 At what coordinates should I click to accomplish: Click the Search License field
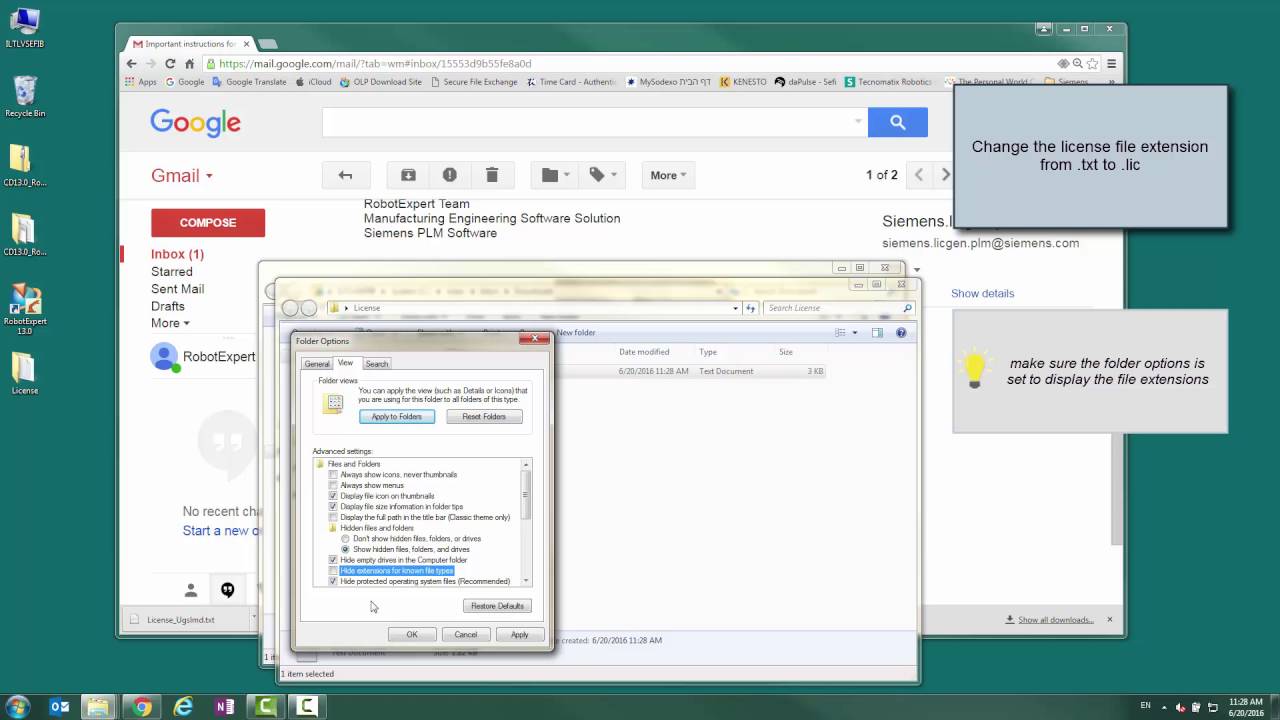838,308
